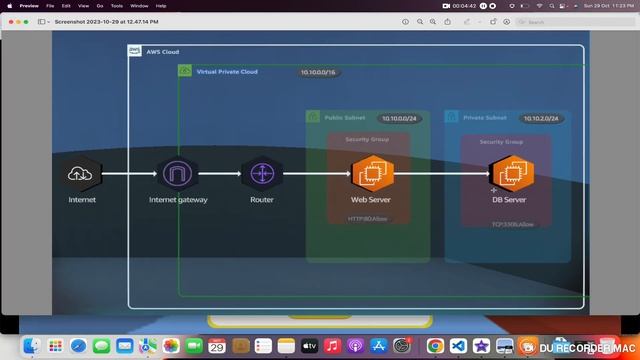Open Photos from the Dock

(171, 346)
